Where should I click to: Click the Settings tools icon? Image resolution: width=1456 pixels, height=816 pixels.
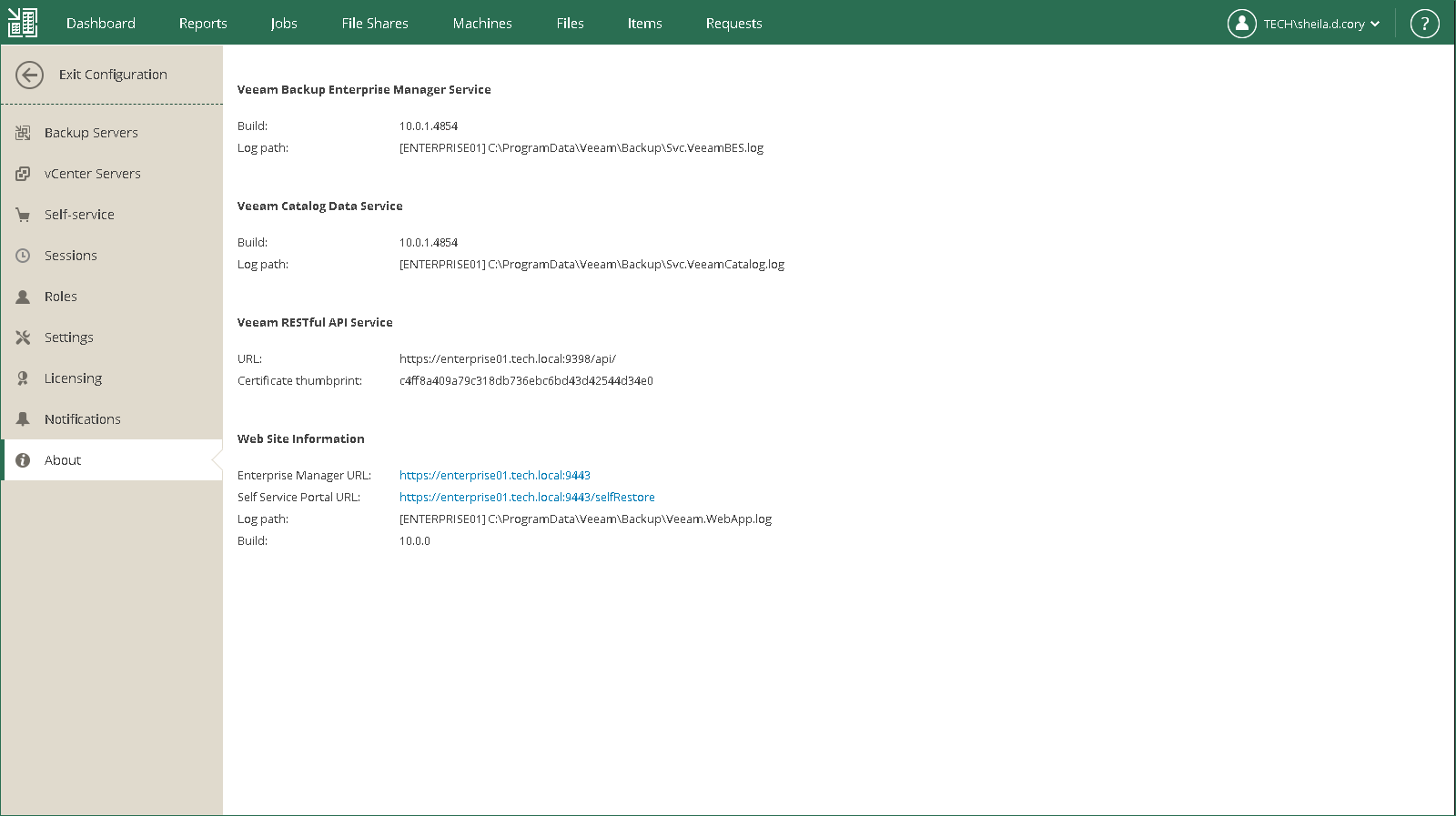click(x=23, y=337)
